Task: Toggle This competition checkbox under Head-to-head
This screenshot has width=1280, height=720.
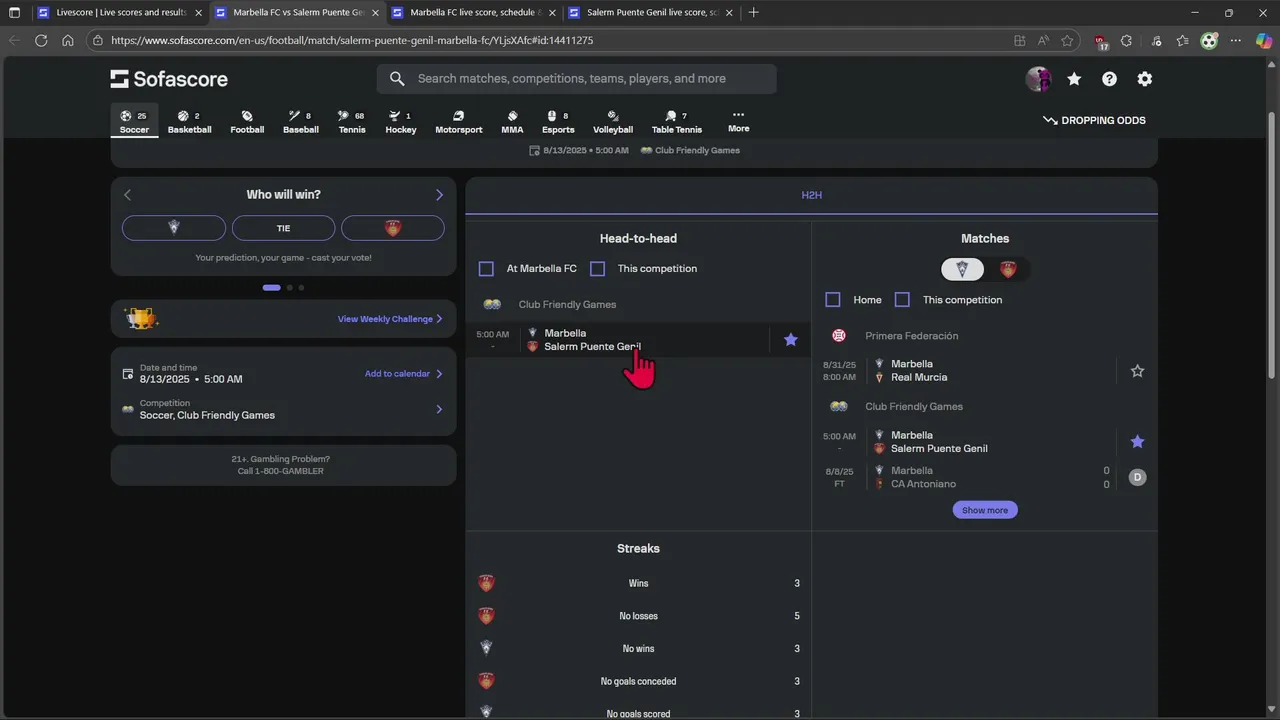Action: click(x=598, y=269)
